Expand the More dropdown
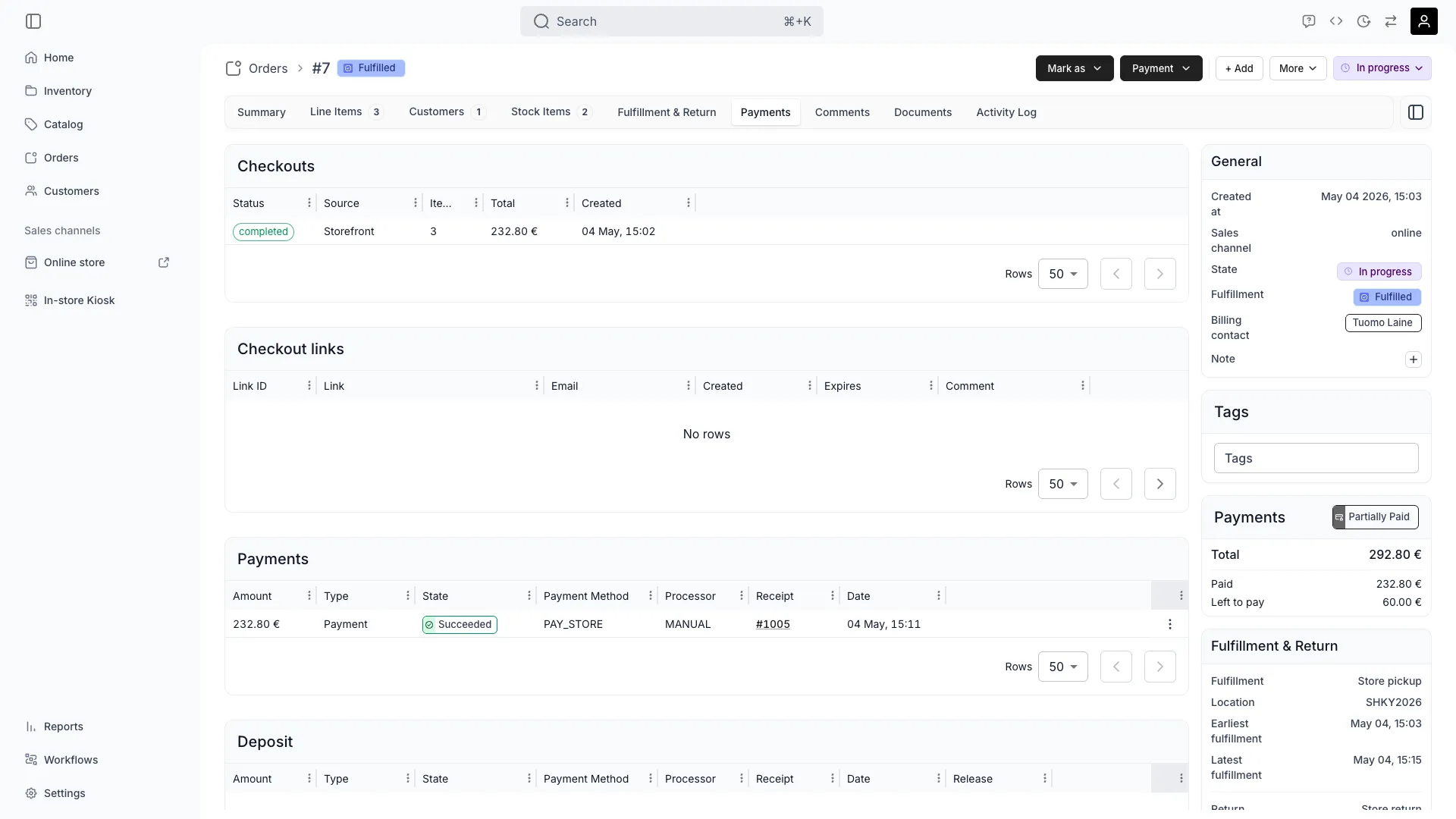 1298,68
